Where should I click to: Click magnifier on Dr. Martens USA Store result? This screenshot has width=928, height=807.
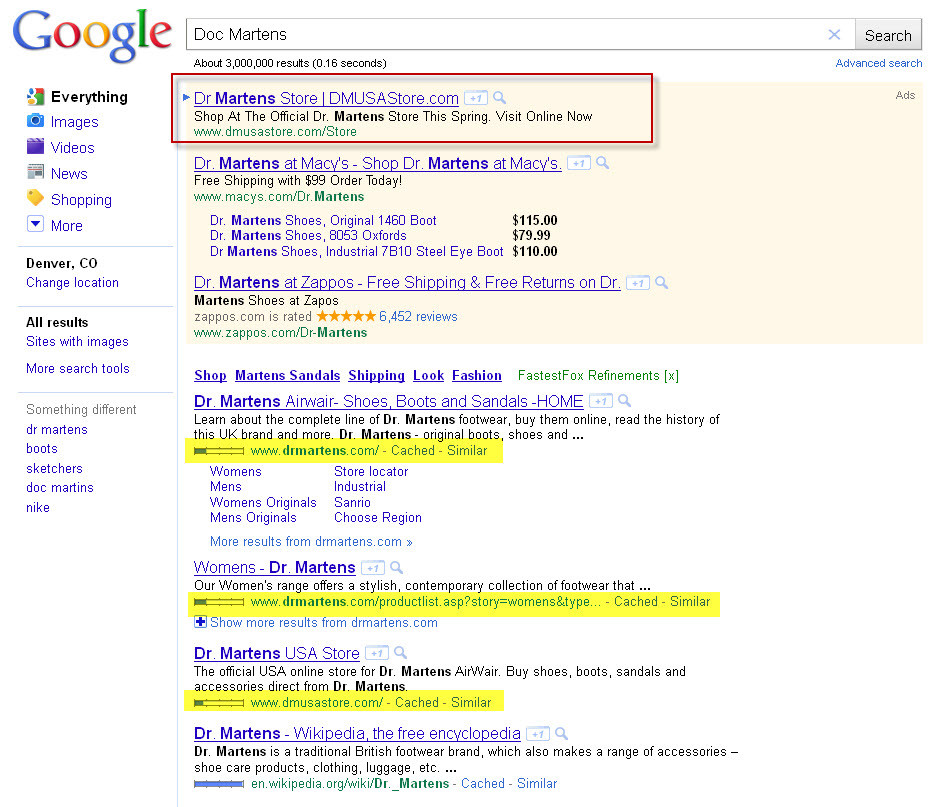pyautogui.click(x=401, y=653)
